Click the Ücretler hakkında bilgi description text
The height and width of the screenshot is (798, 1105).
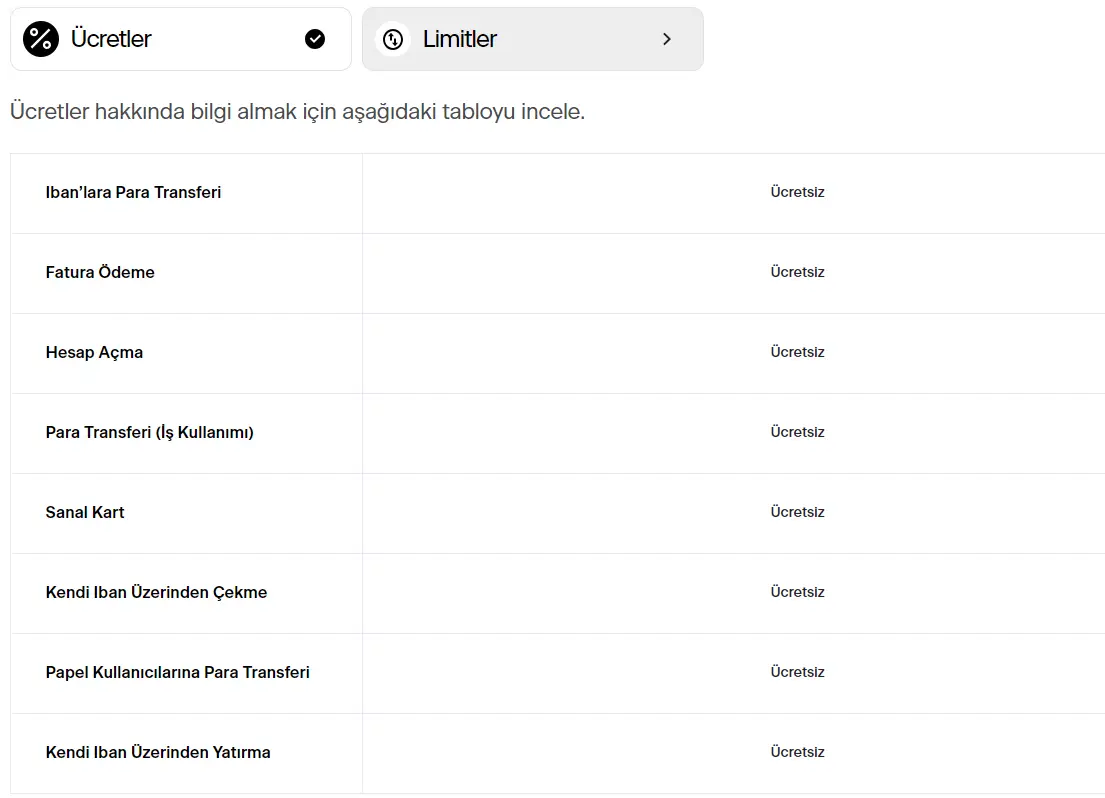297,111
